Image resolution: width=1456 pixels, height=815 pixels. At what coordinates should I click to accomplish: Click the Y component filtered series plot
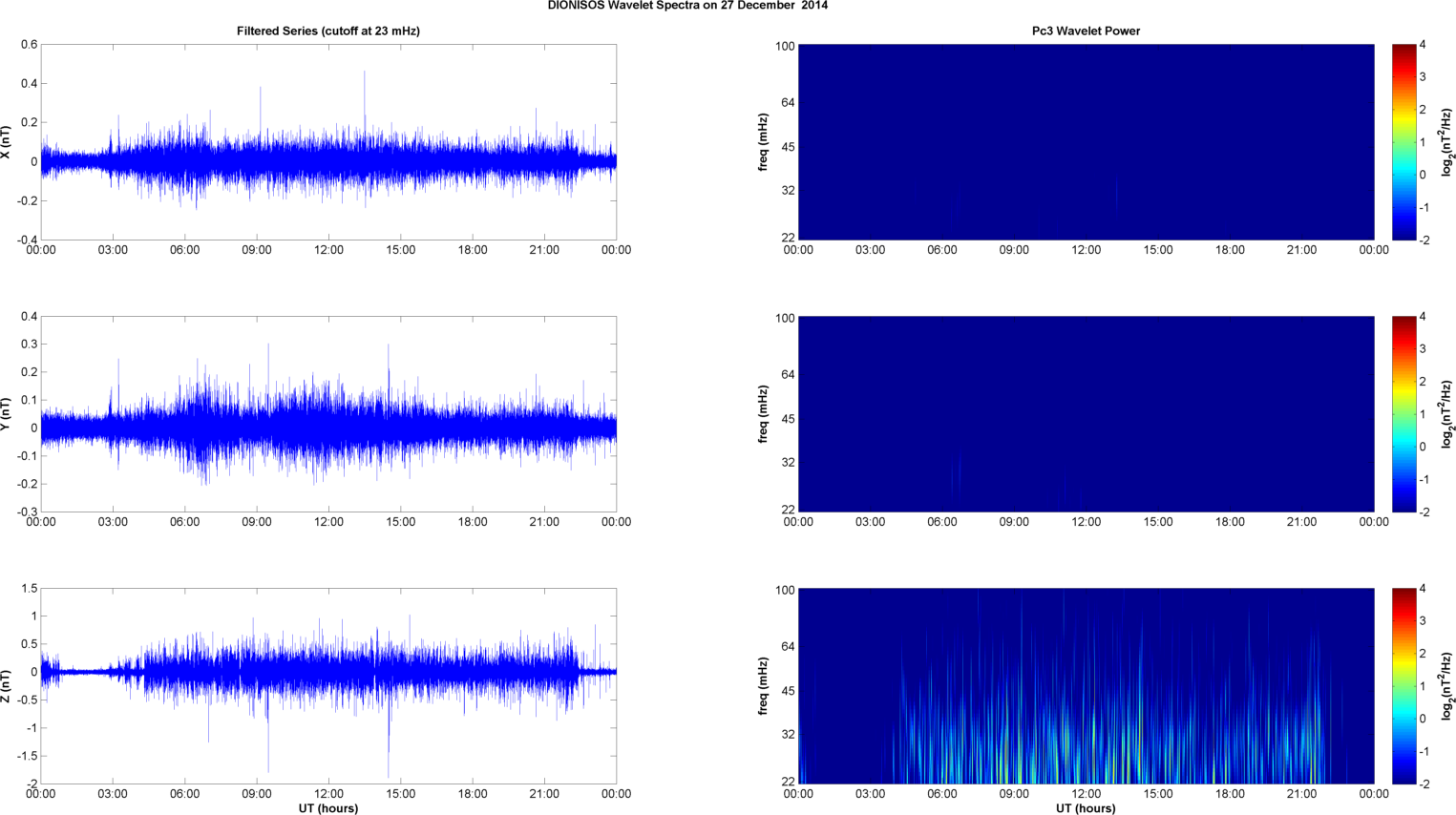click(x=328, y=414)
